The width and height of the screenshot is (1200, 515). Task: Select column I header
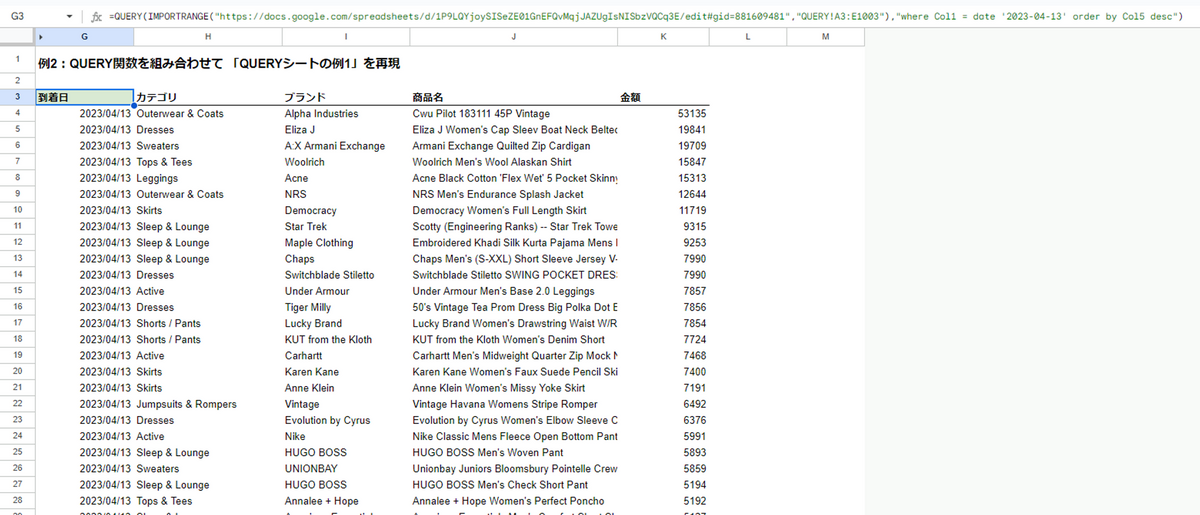345,36
